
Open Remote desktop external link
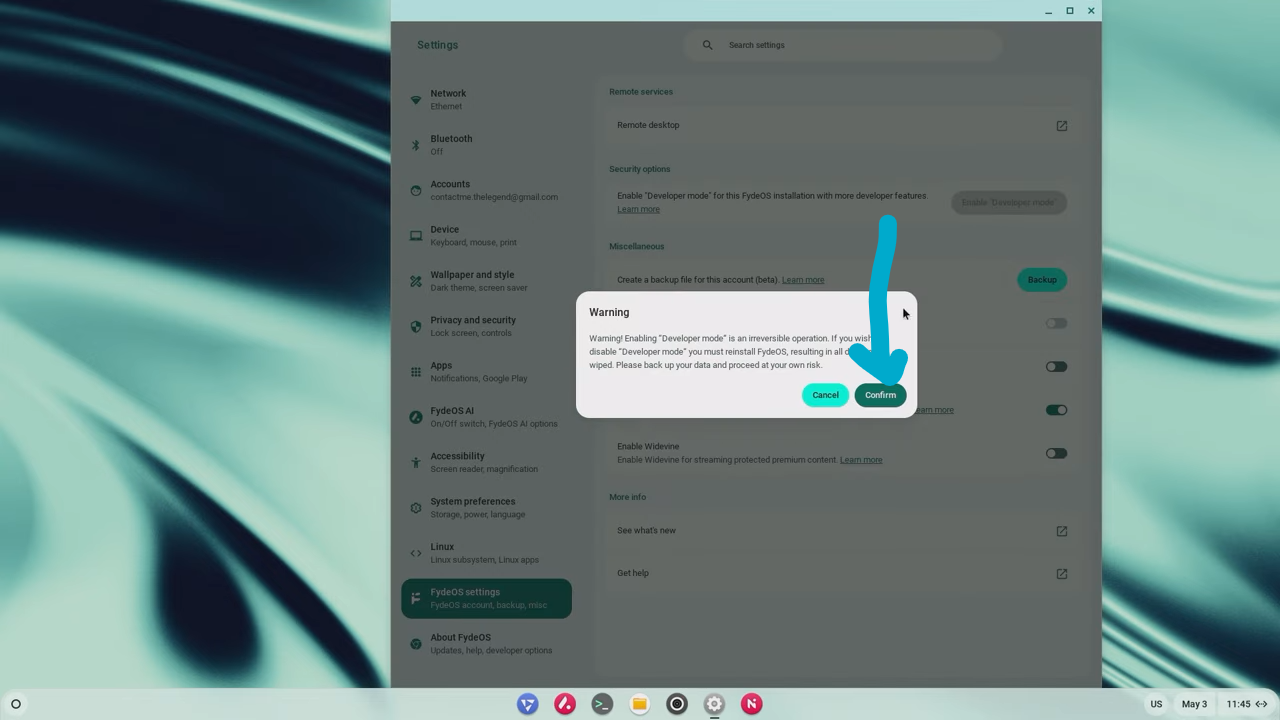click(1061, 126)
